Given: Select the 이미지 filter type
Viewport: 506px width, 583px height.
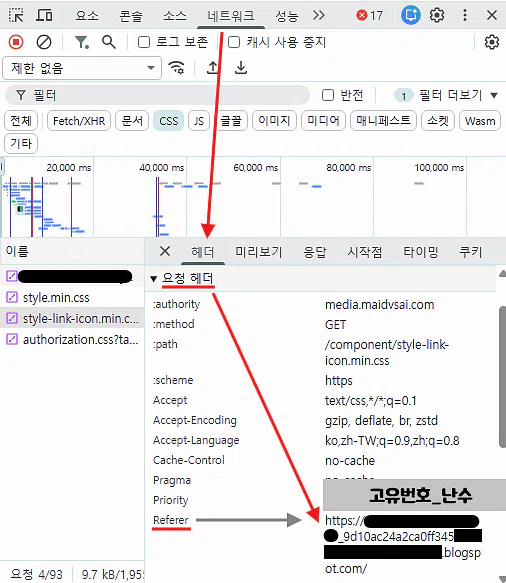Looking at the screenshot, I should (274, 121).
